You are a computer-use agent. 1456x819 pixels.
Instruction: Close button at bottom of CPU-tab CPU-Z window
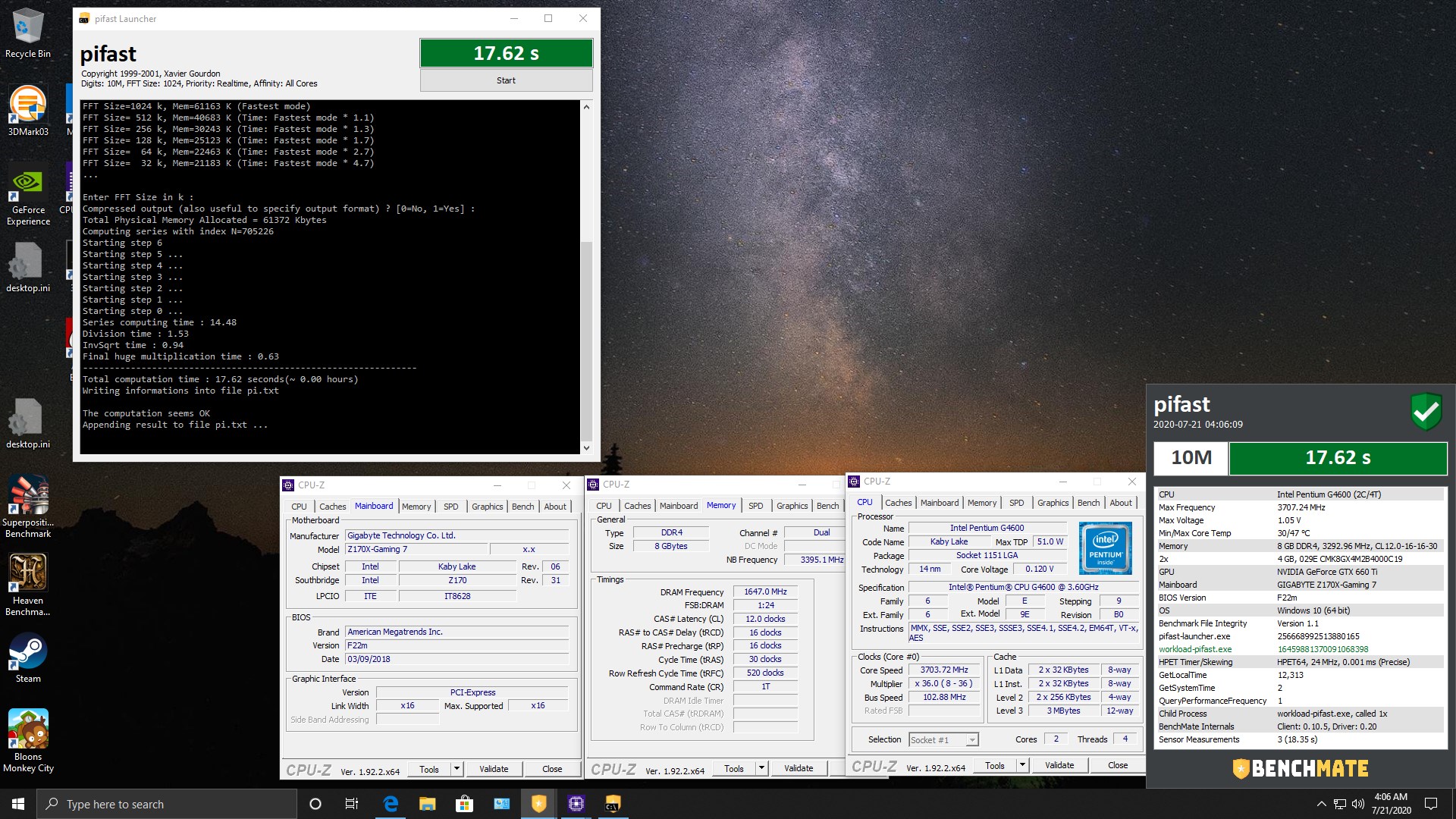[1118, 765]
